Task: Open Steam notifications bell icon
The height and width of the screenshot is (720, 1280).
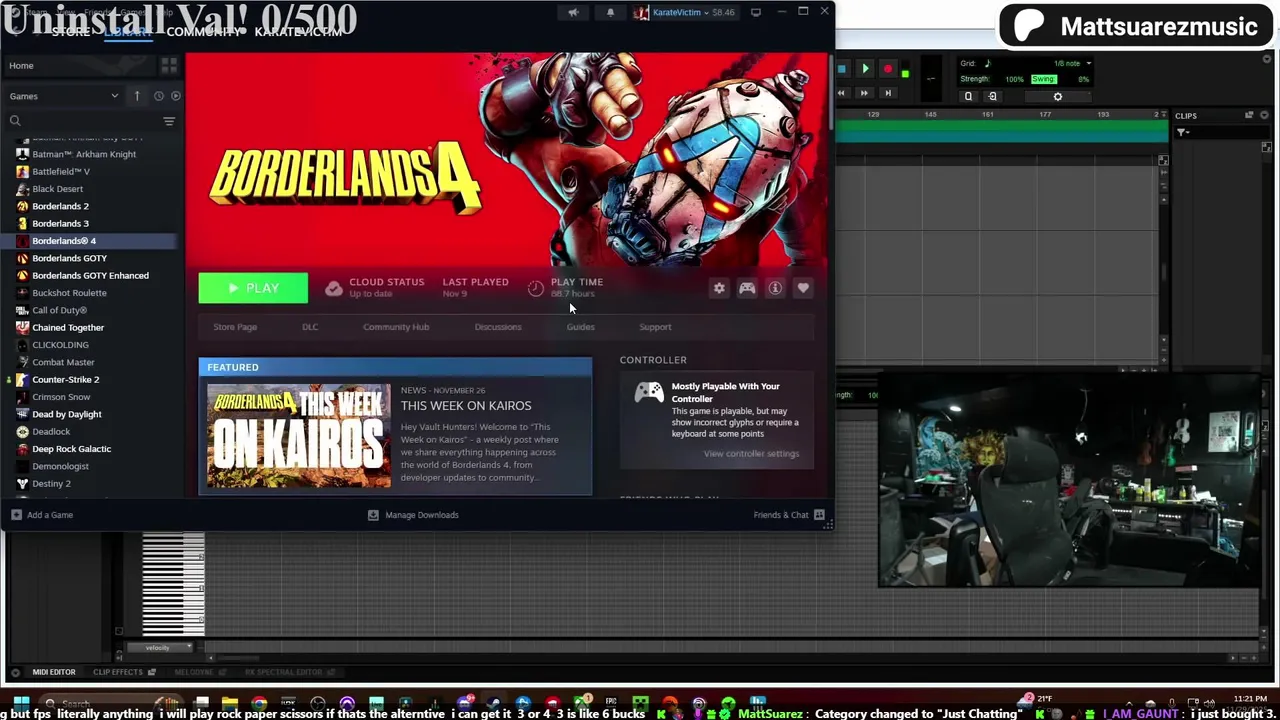Action: click(610, 12)
